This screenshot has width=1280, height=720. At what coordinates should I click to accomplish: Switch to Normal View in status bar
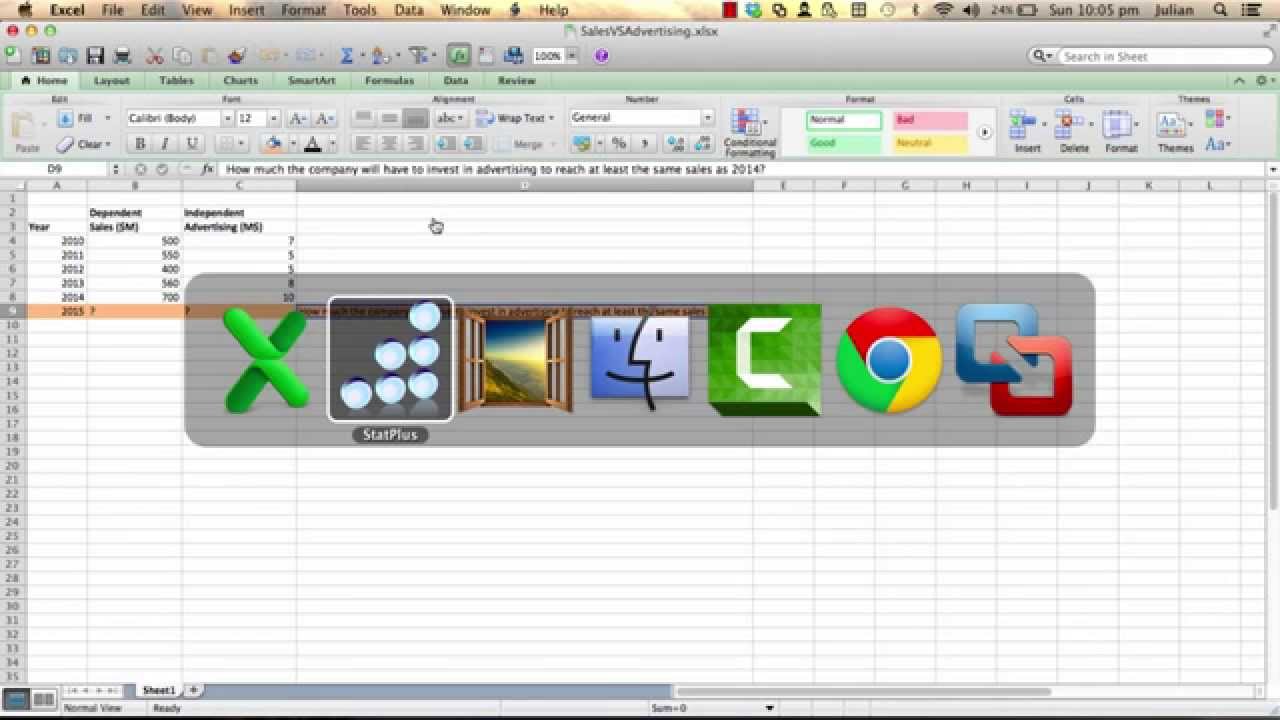pos(16,699)
